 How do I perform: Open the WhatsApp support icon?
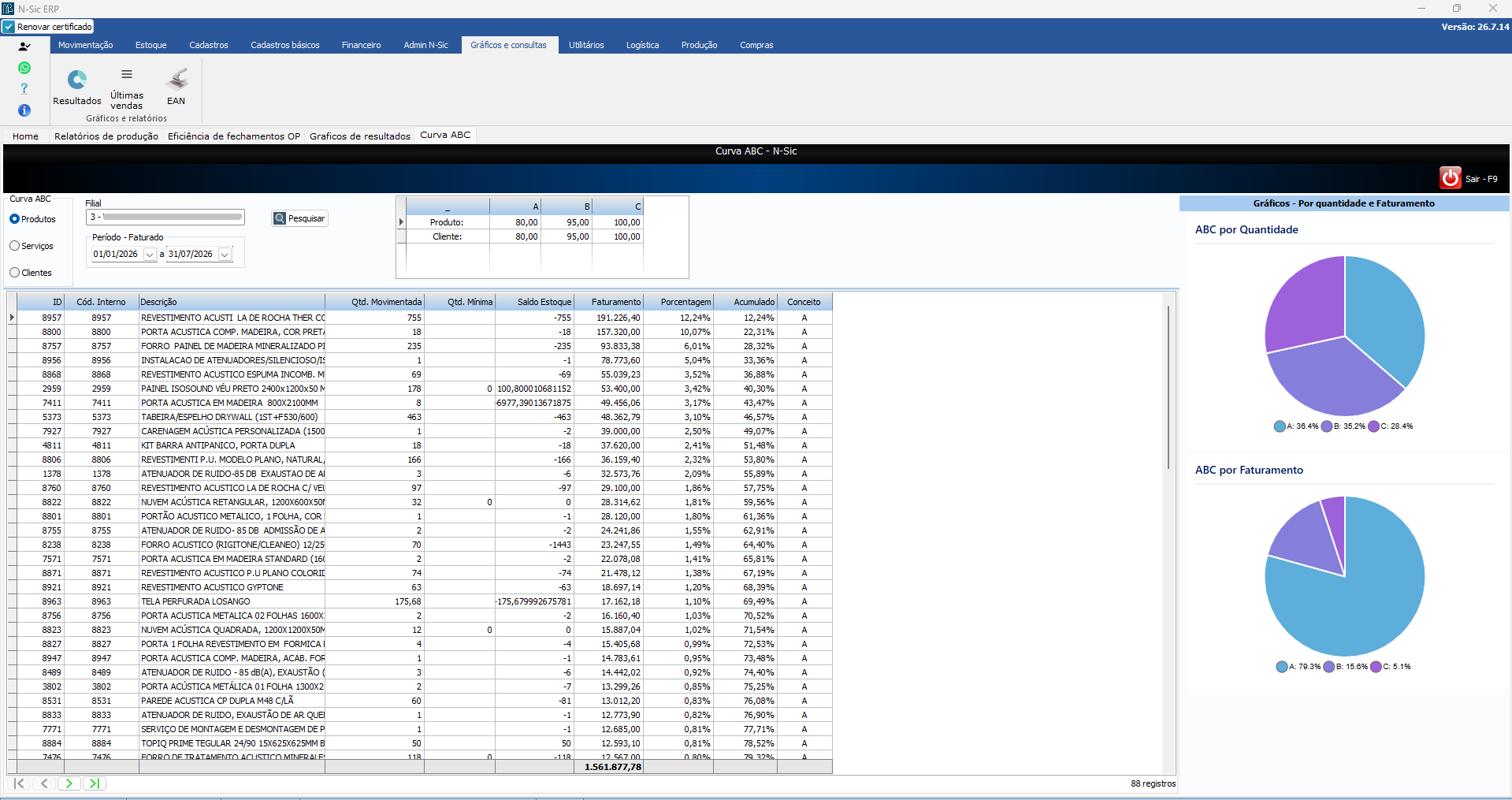pyautogui.click(x=24, y=68)
